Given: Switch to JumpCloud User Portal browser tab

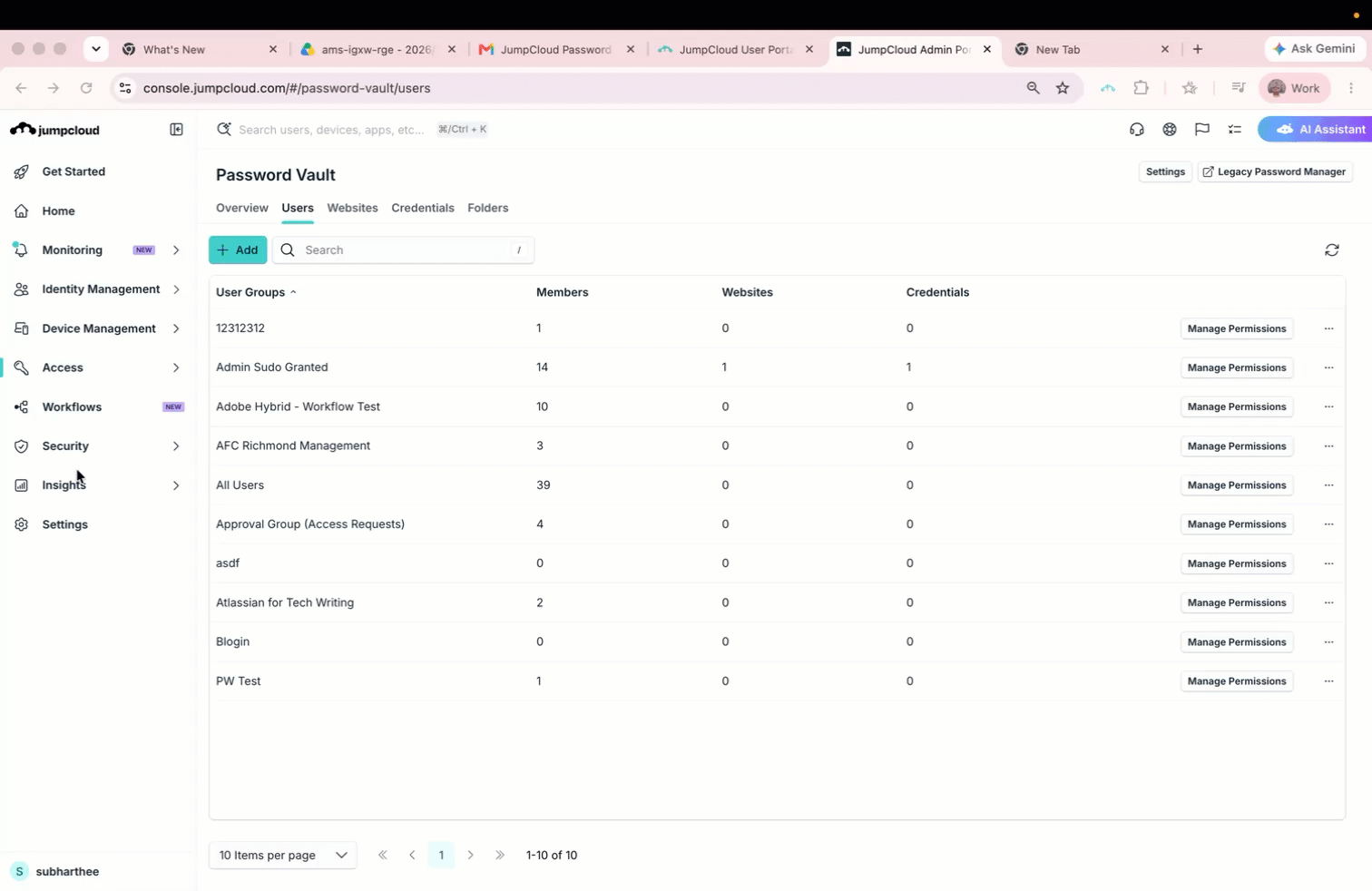Looking at the screenshot, I should point(736,49).
